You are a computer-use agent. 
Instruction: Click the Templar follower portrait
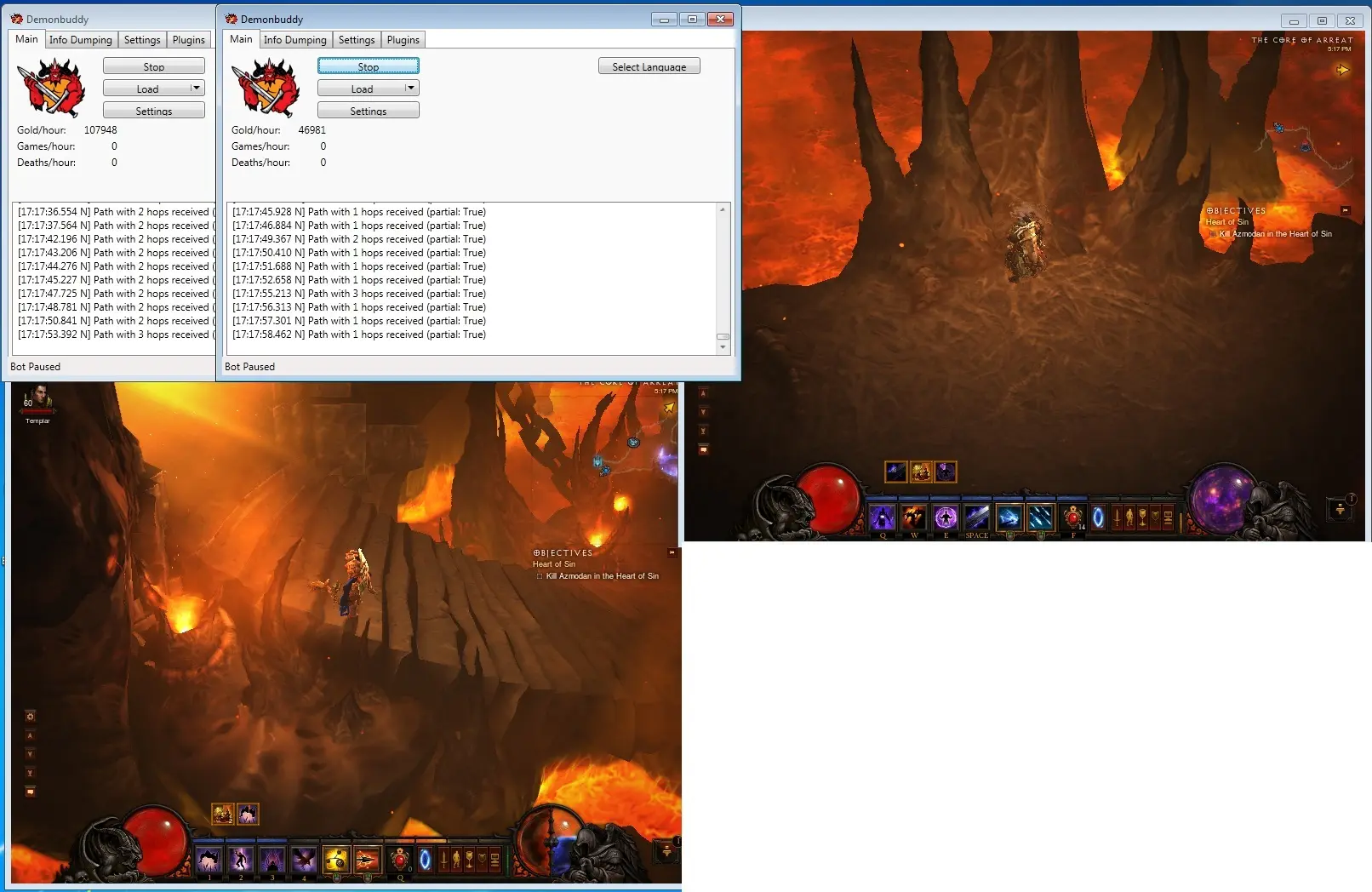pyautogui.click(x=37, y=398)
